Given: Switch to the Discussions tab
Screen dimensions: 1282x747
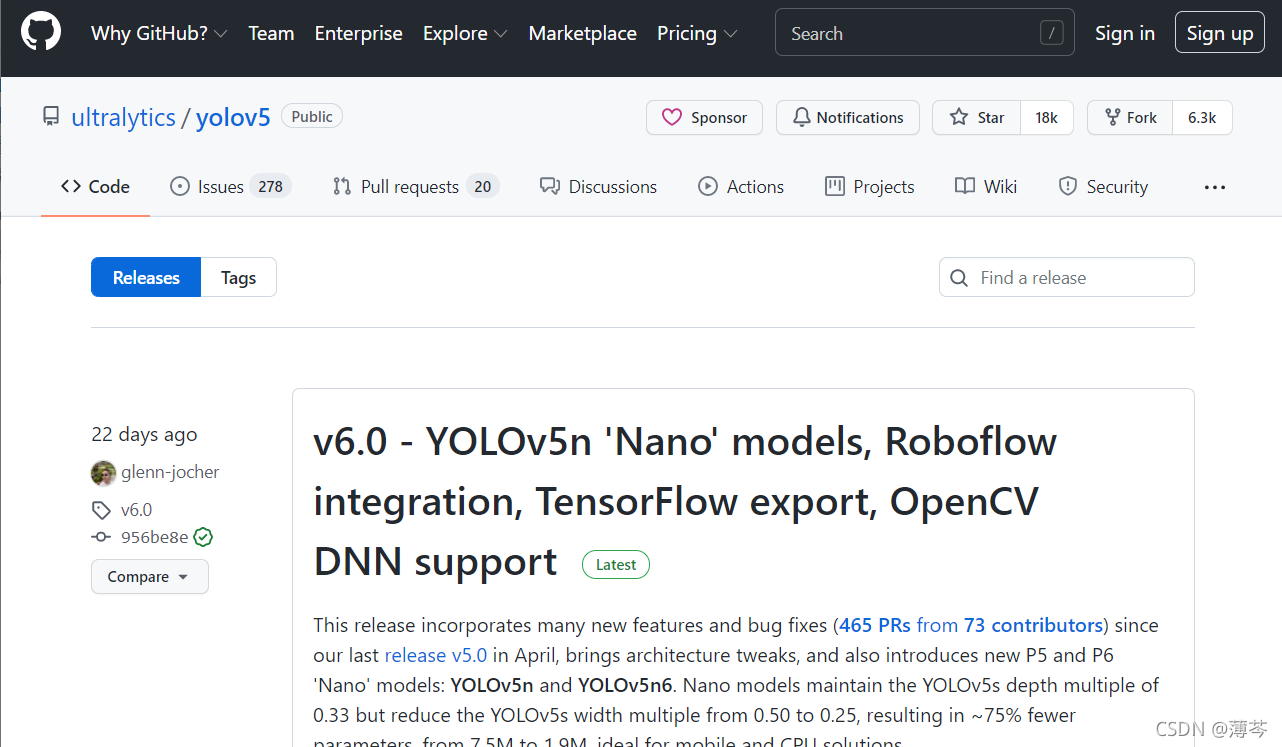Looking at the screenshot, I should point(598,187).
